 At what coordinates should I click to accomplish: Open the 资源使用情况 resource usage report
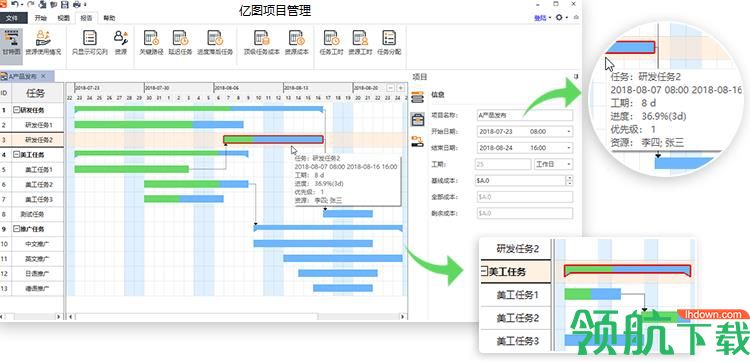44,43
